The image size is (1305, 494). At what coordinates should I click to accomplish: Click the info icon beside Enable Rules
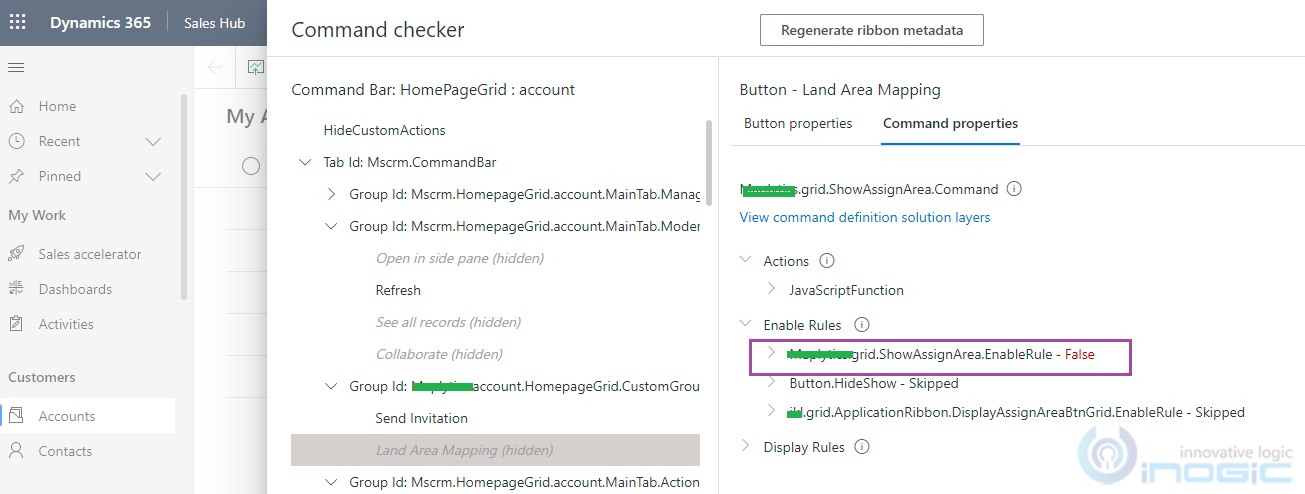862,325
